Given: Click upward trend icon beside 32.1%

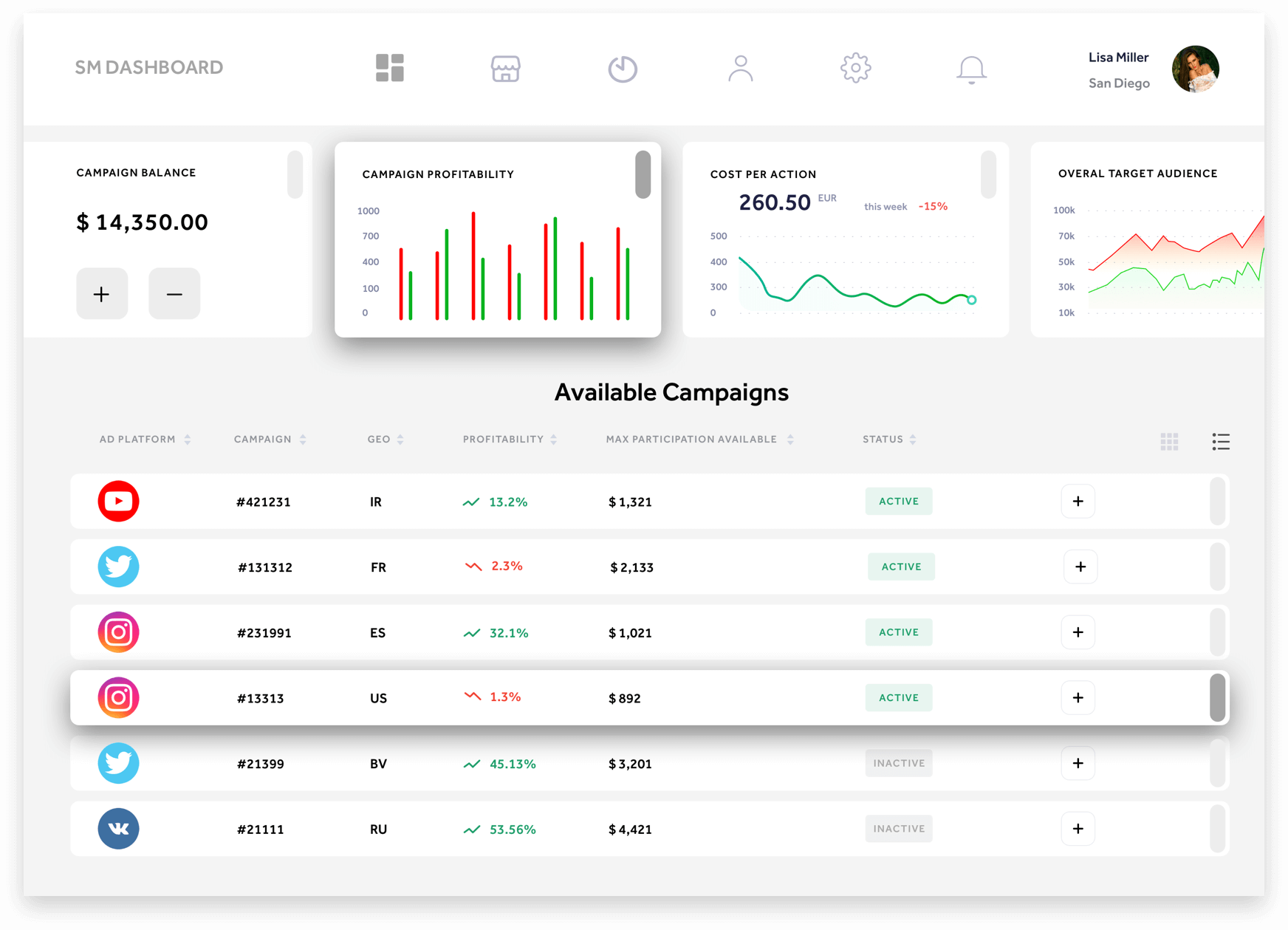Looking at the screenshot, I should 472,633.
